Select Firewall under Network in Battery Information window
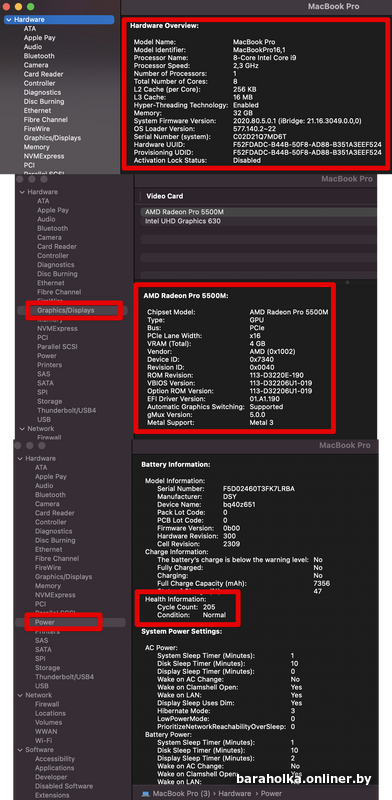 (x=47, y=704)
